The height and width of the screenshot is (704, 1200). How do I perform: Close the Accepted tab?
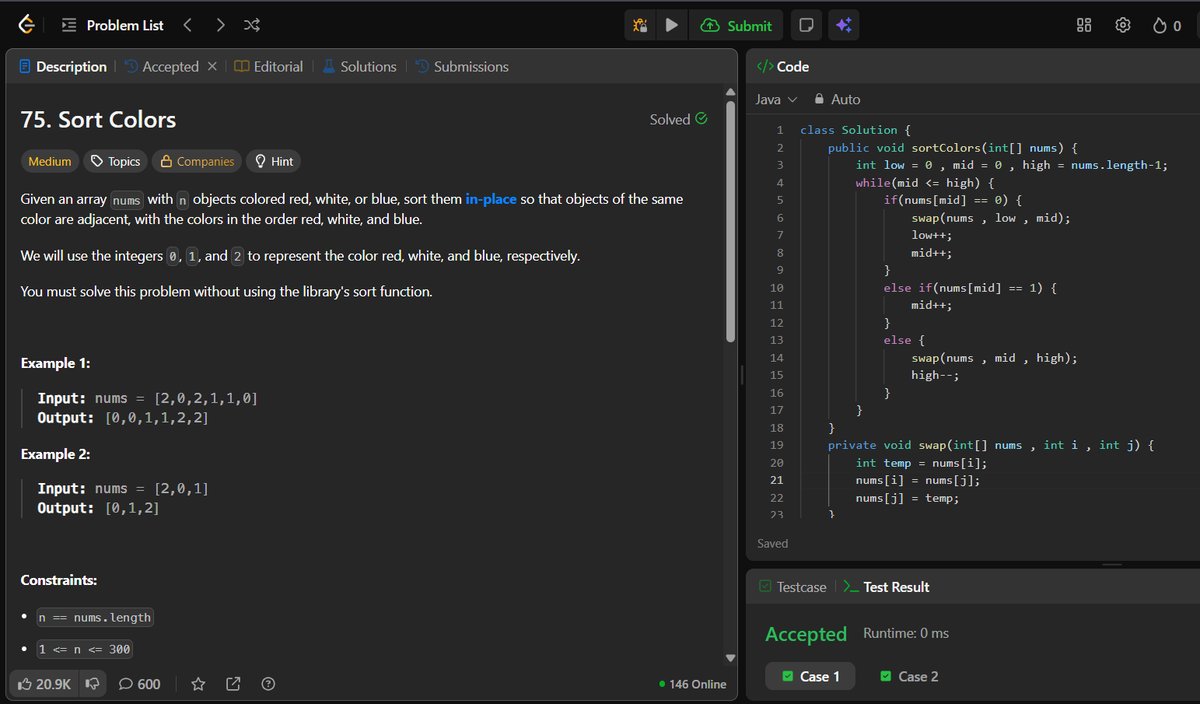pos(212,66)
